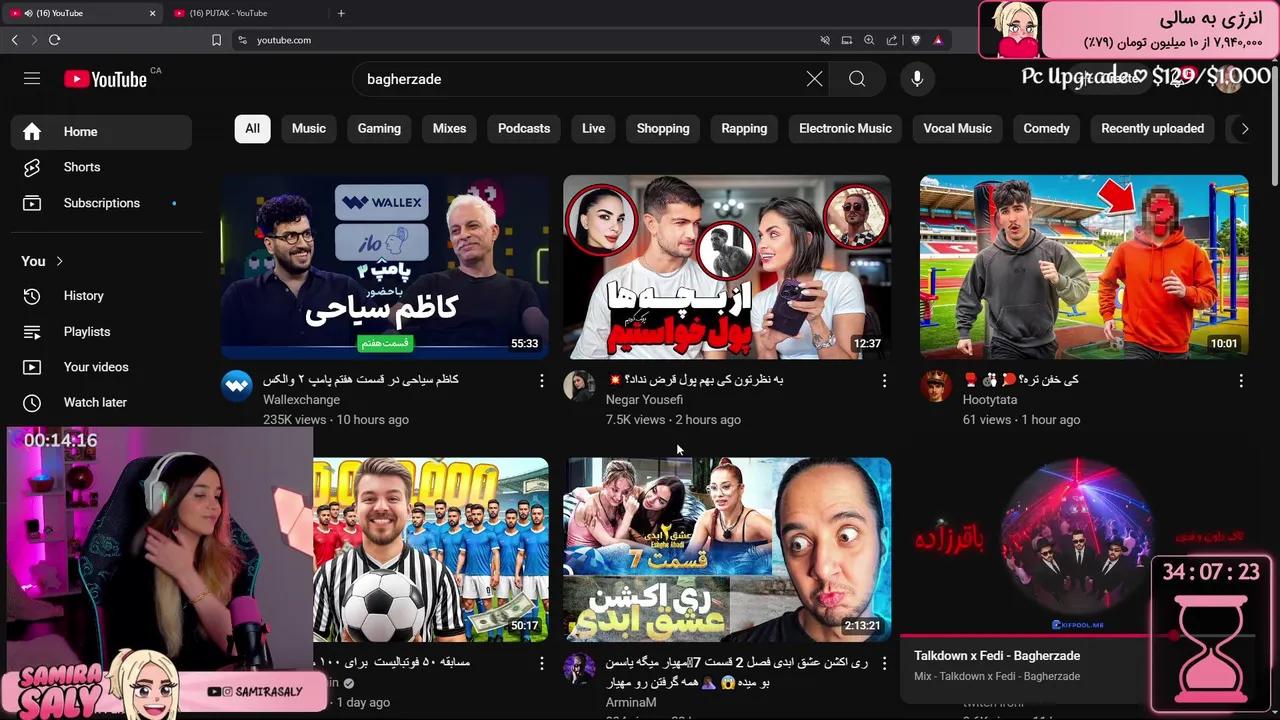Show more filter chips with right arrow
This screenshot has width=1280, height=720.
coord(1245,128)
